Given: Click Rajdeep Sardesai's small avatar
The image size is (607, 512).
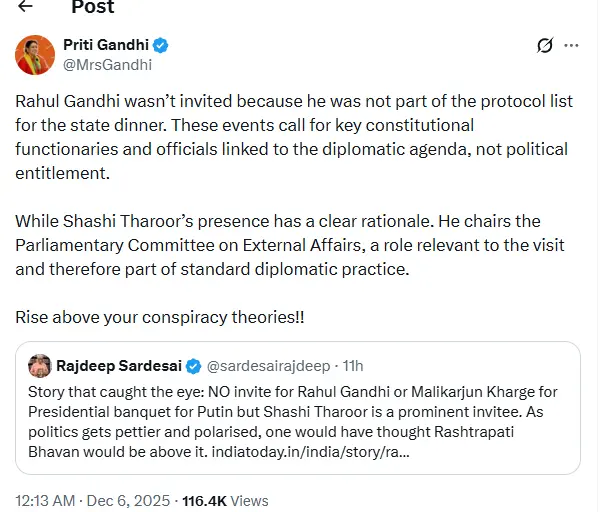Looking at the screenshot, I should 40,365.
